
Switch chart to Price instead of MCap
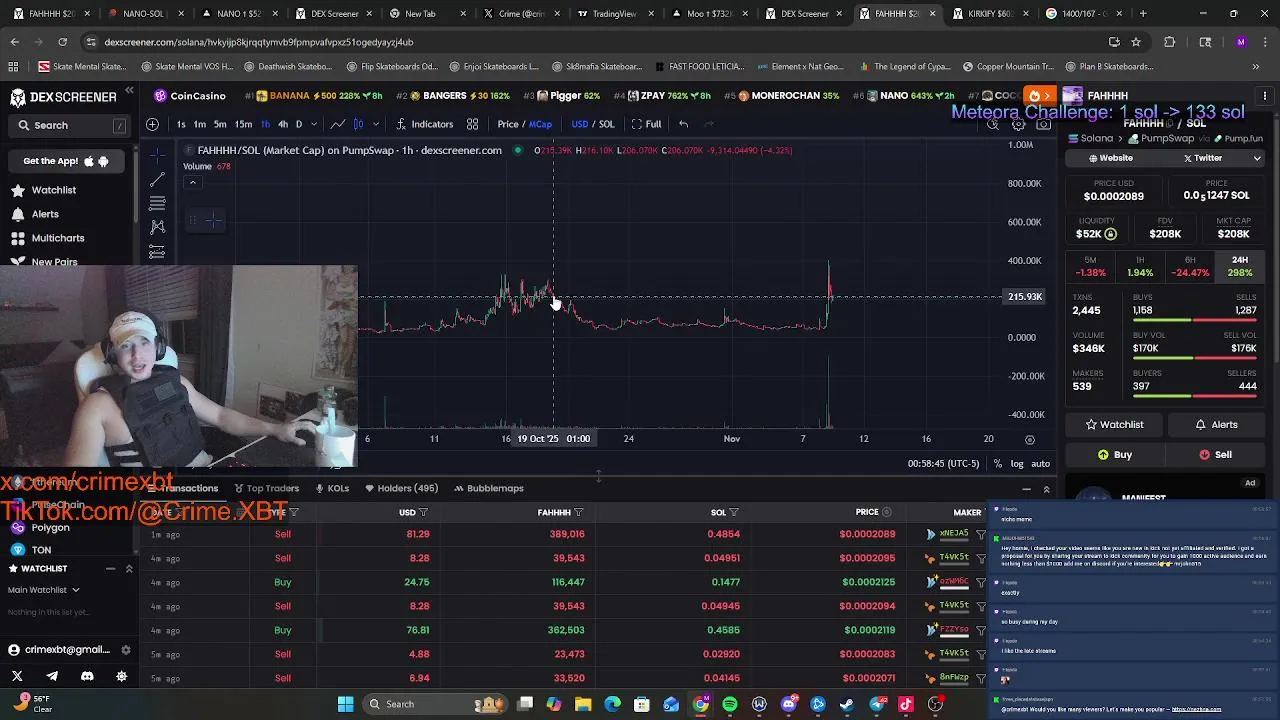click(x=507, y=124)
